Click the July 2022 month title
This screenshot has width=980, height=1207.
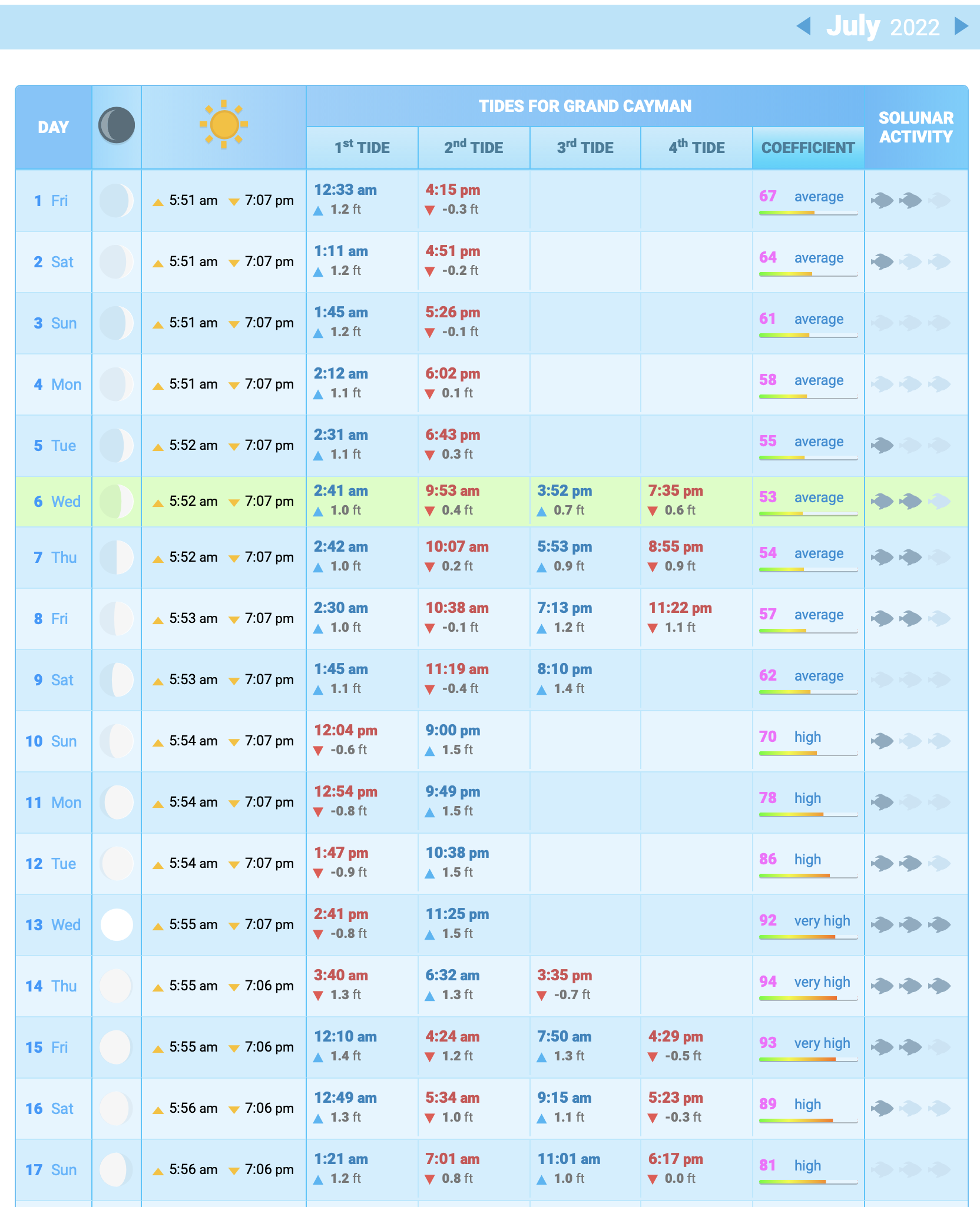882,26
